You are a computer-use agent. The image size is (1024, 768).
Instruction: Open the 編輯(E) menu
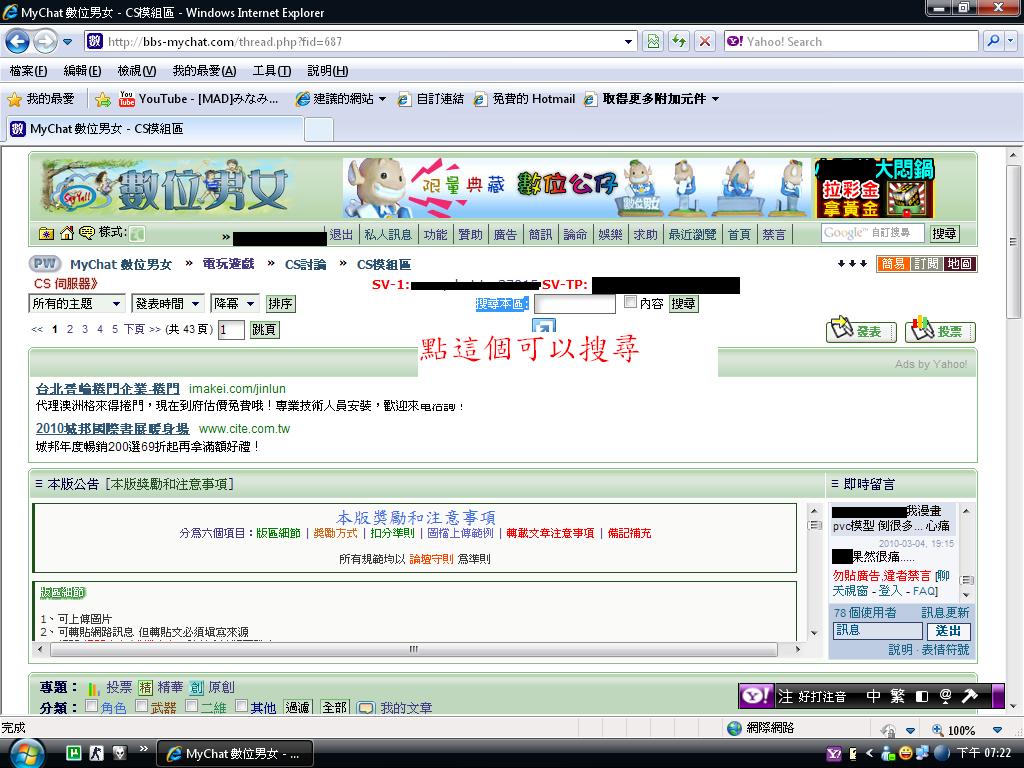[x=82, y=71]
